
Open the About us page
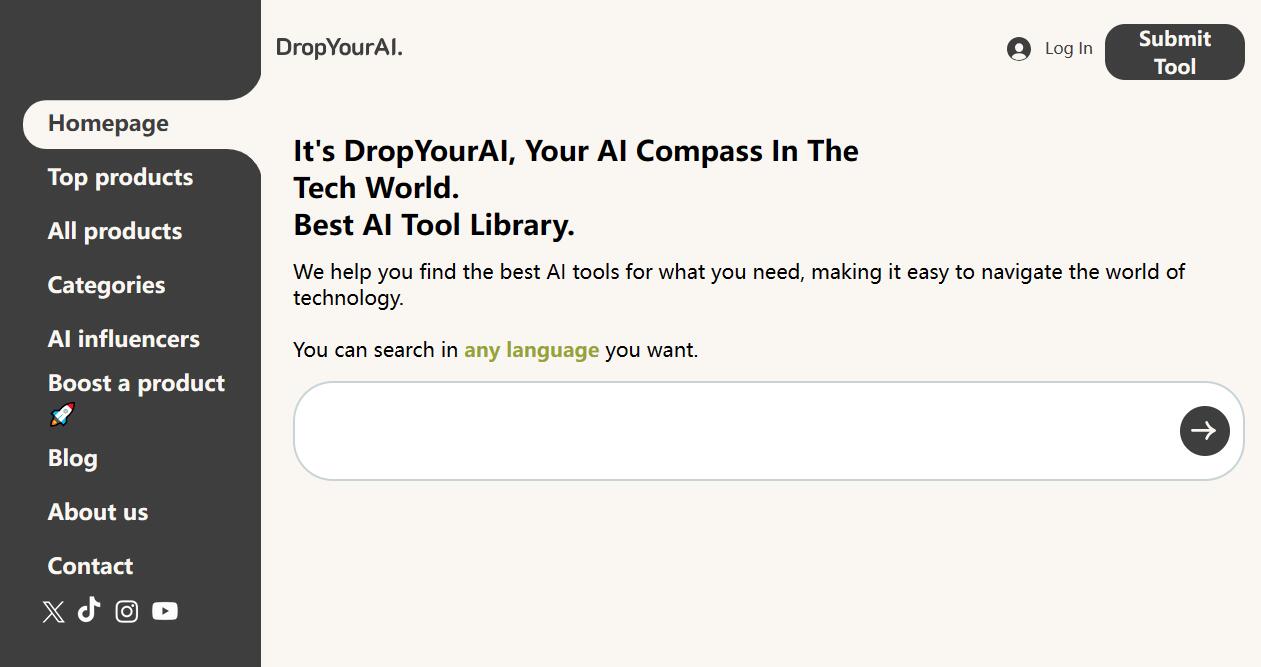click(x=98, y=512)
